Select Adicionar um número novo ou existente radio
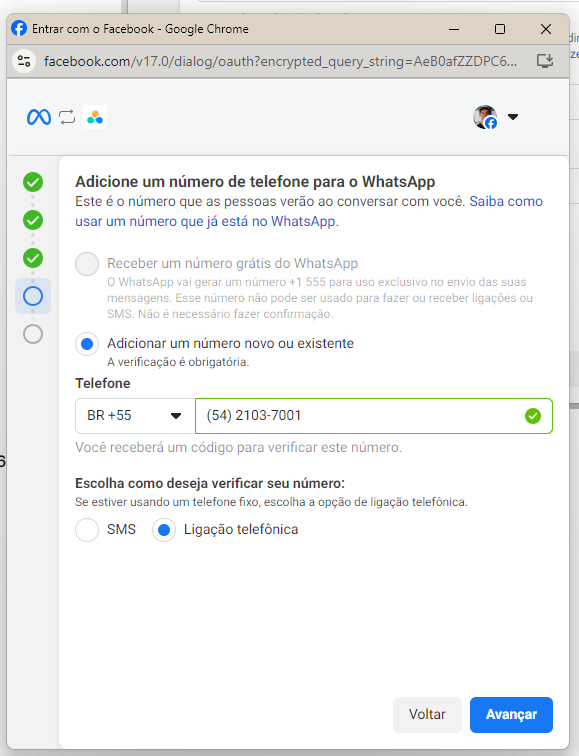The width and height of the screenshot is (579, 756). coord(87,344)
